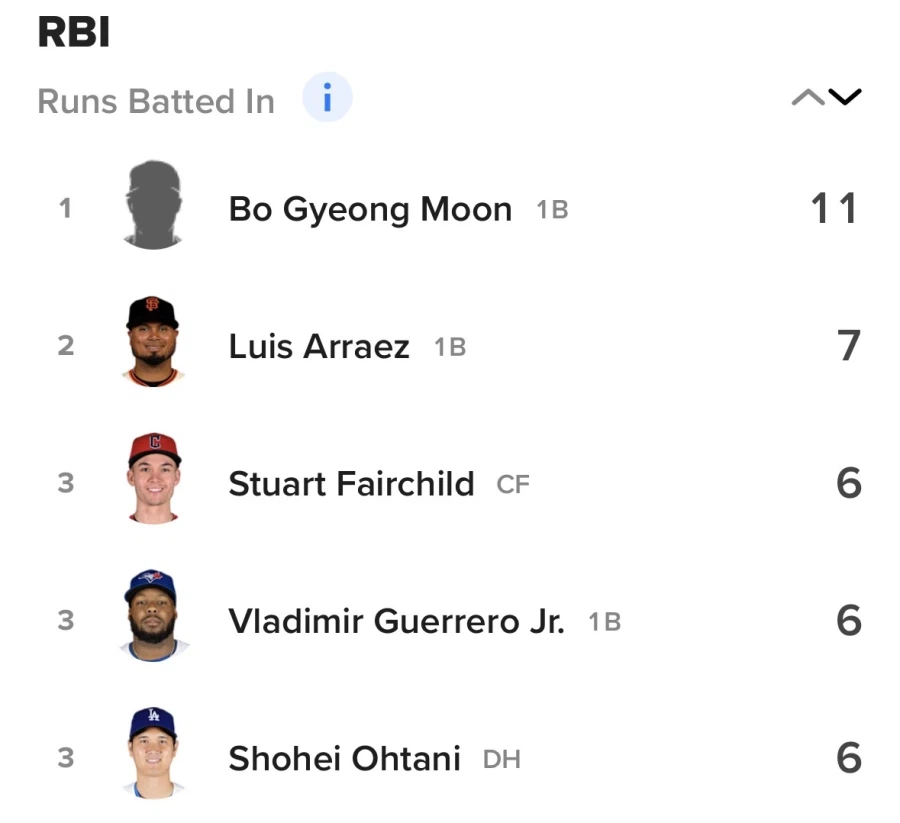Select Stuart Fairchild's headshot photo
The height and width of the screenshot is (823, 900).
click(153, 479)
